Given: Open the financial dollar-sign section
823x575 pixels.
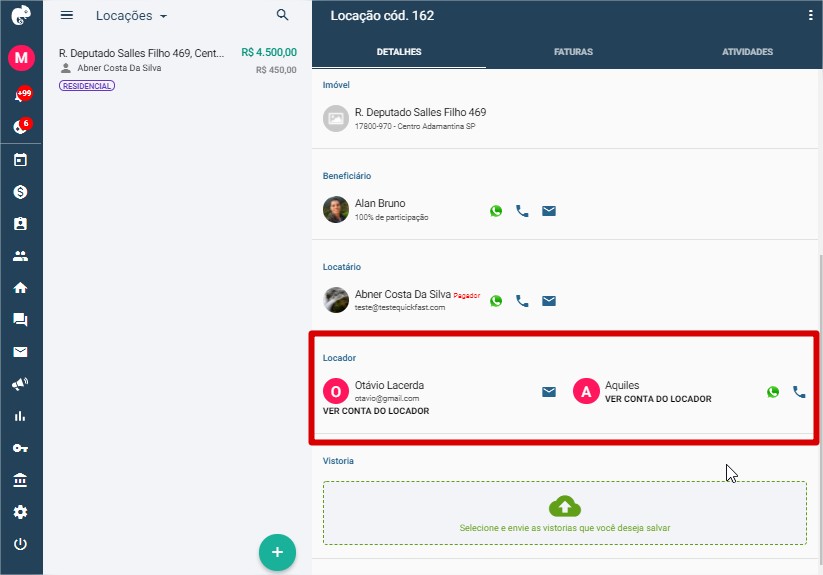Looking at the screenshot, I should (20, 192).
